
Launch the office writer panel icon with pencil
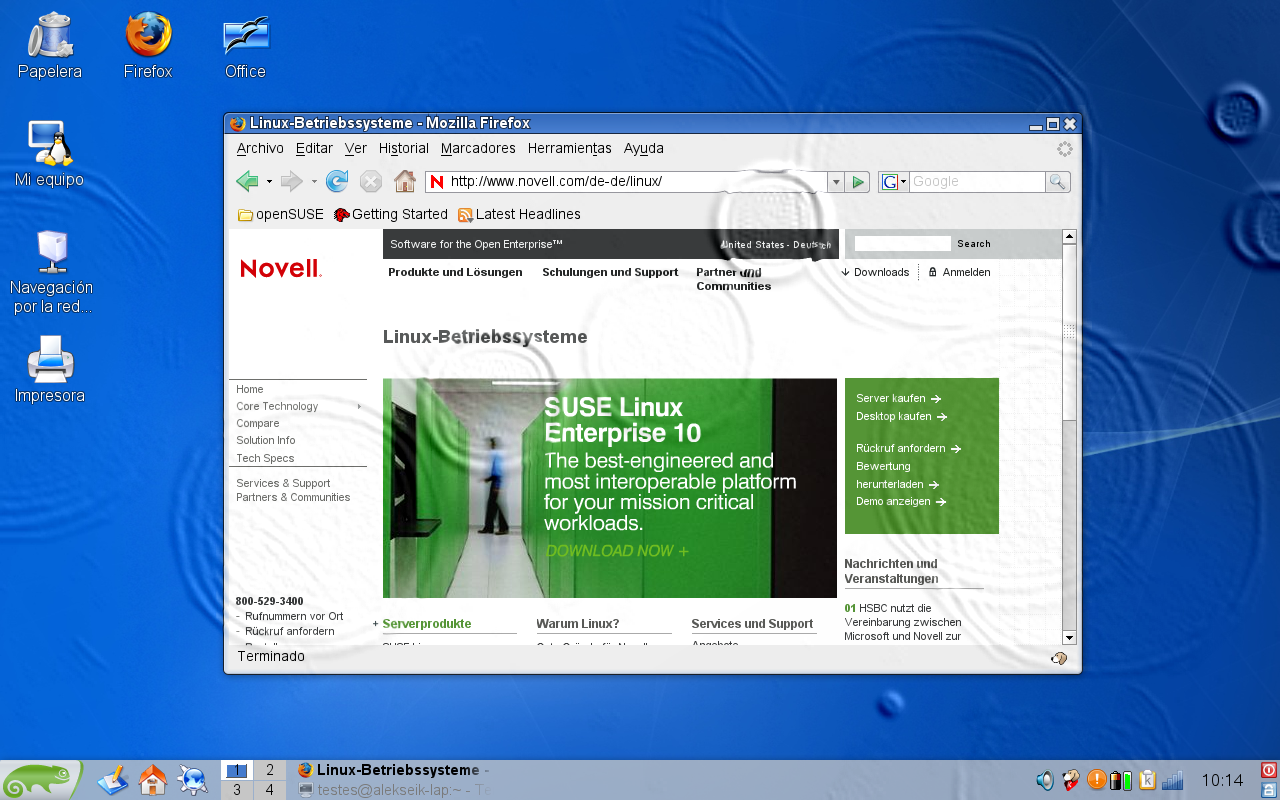113,780
